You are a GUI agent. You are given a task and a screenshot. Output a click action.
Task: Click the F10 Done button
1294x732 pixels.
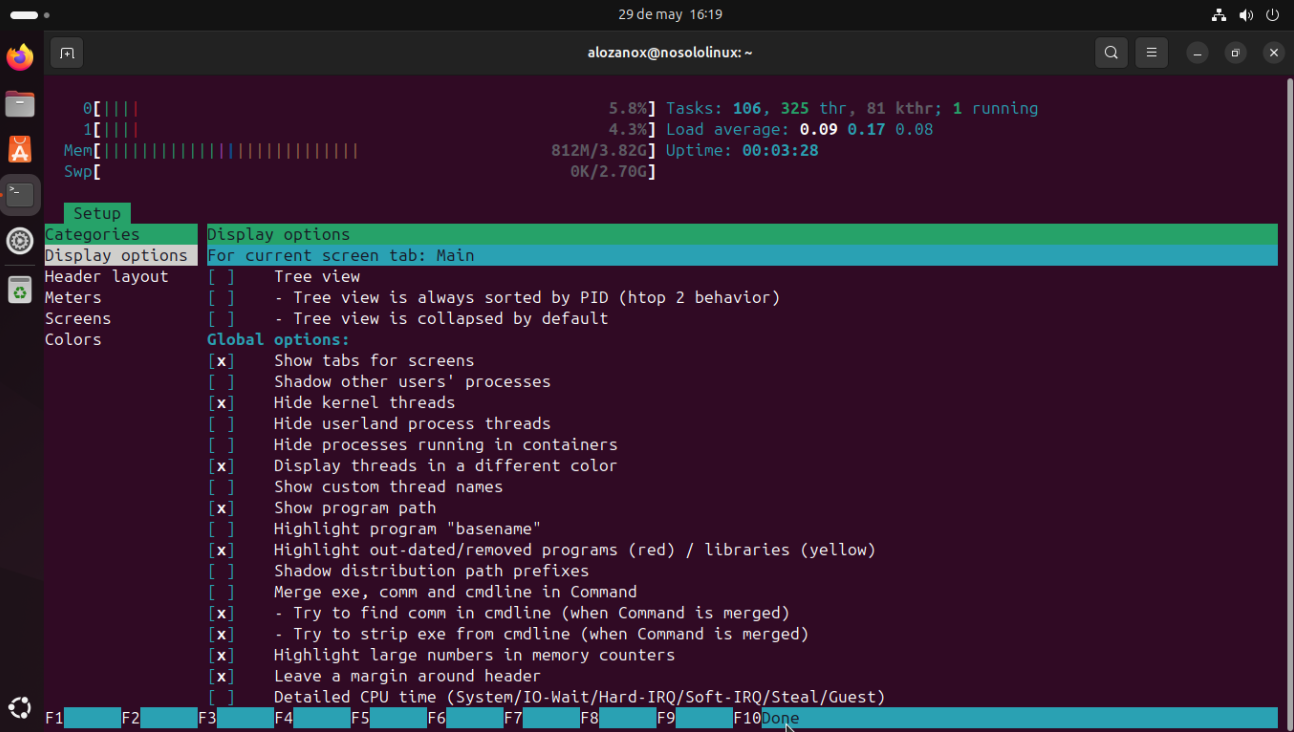tap(779, 718)
